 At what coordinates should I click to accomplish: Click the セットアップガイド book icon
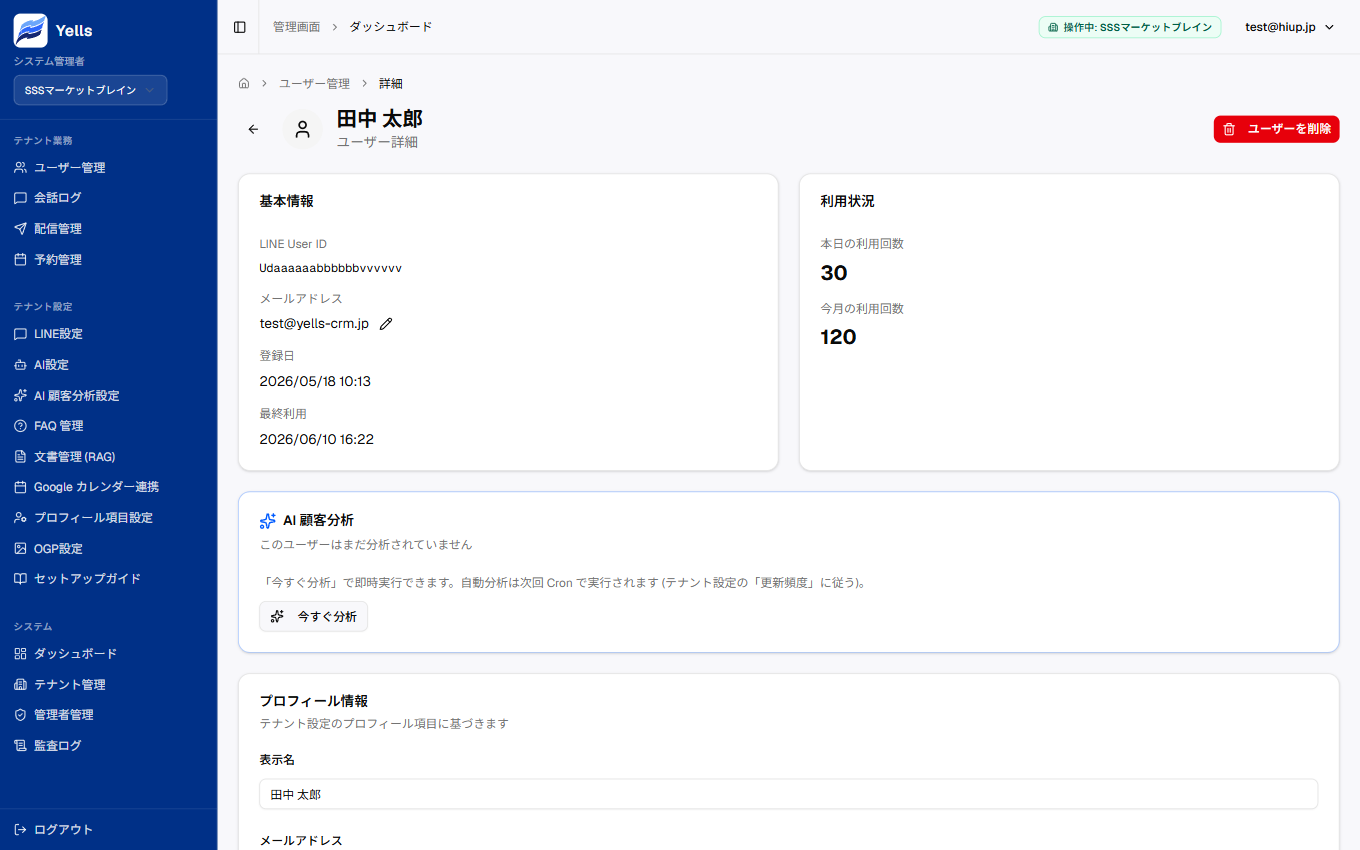20,579
